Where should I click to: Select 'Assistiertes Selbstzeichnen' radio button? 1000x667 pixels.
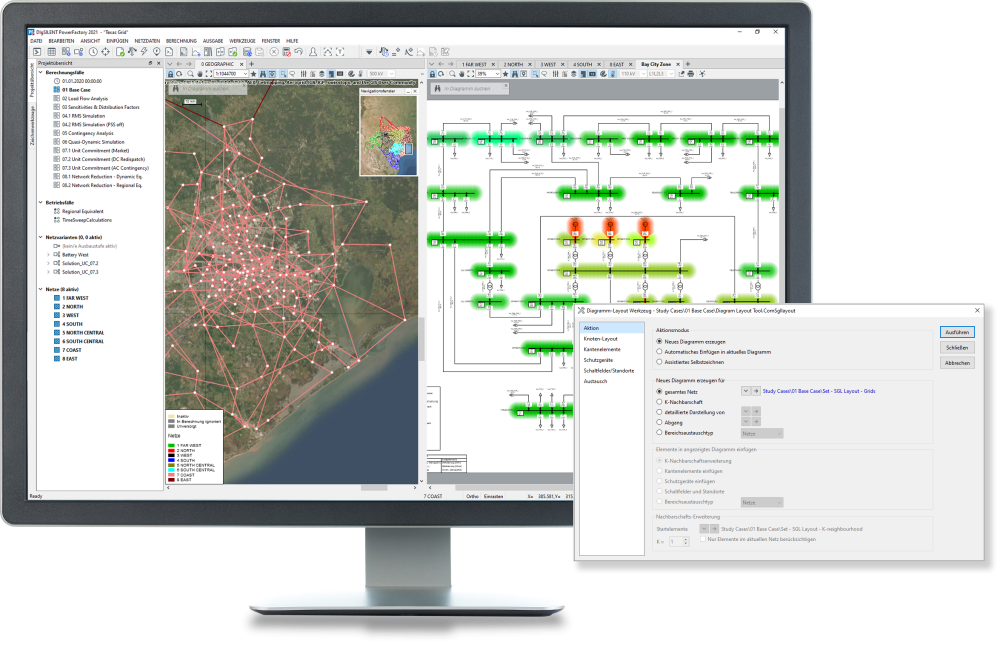click(659, 362)
